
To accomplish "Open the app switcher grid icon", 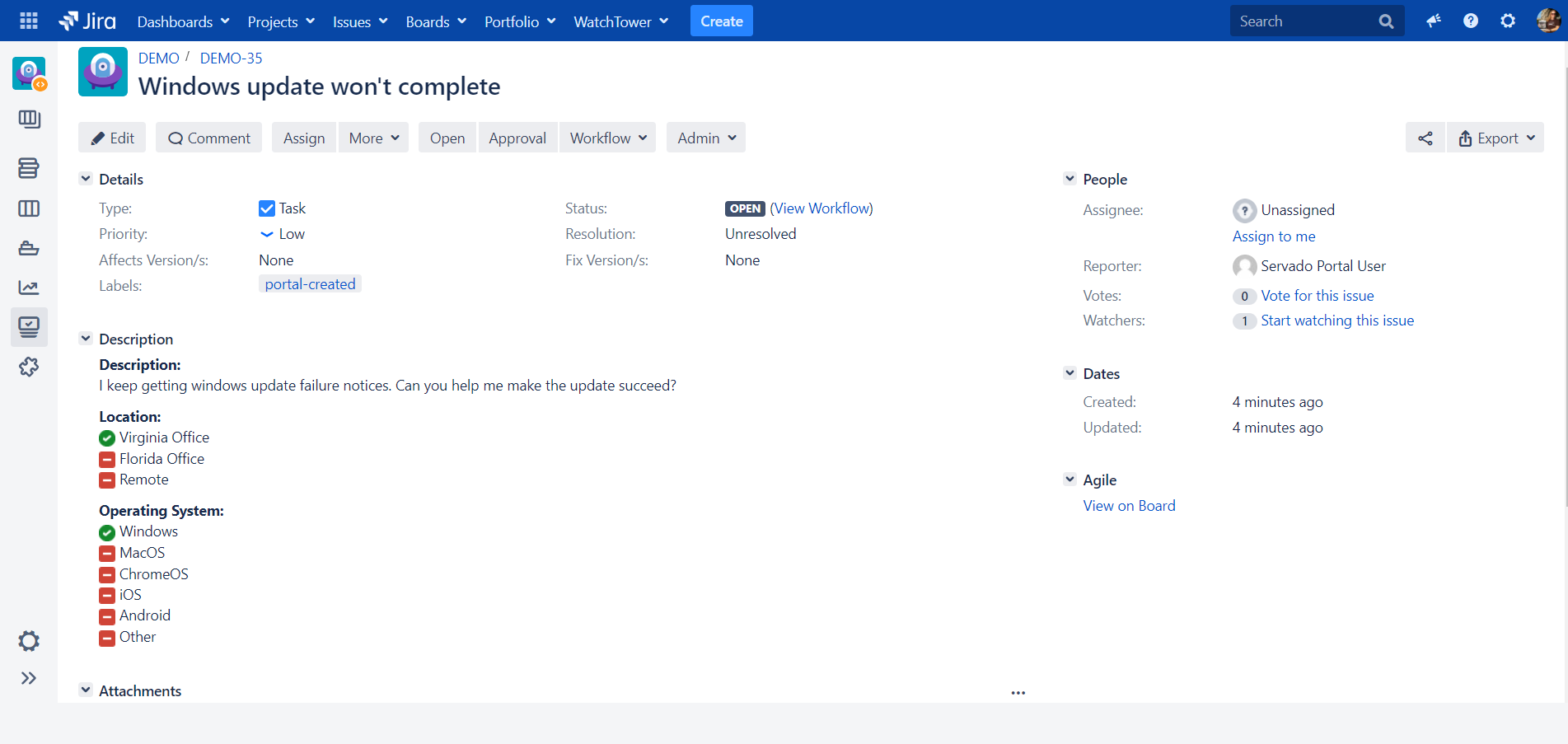I will click(29, 21).
